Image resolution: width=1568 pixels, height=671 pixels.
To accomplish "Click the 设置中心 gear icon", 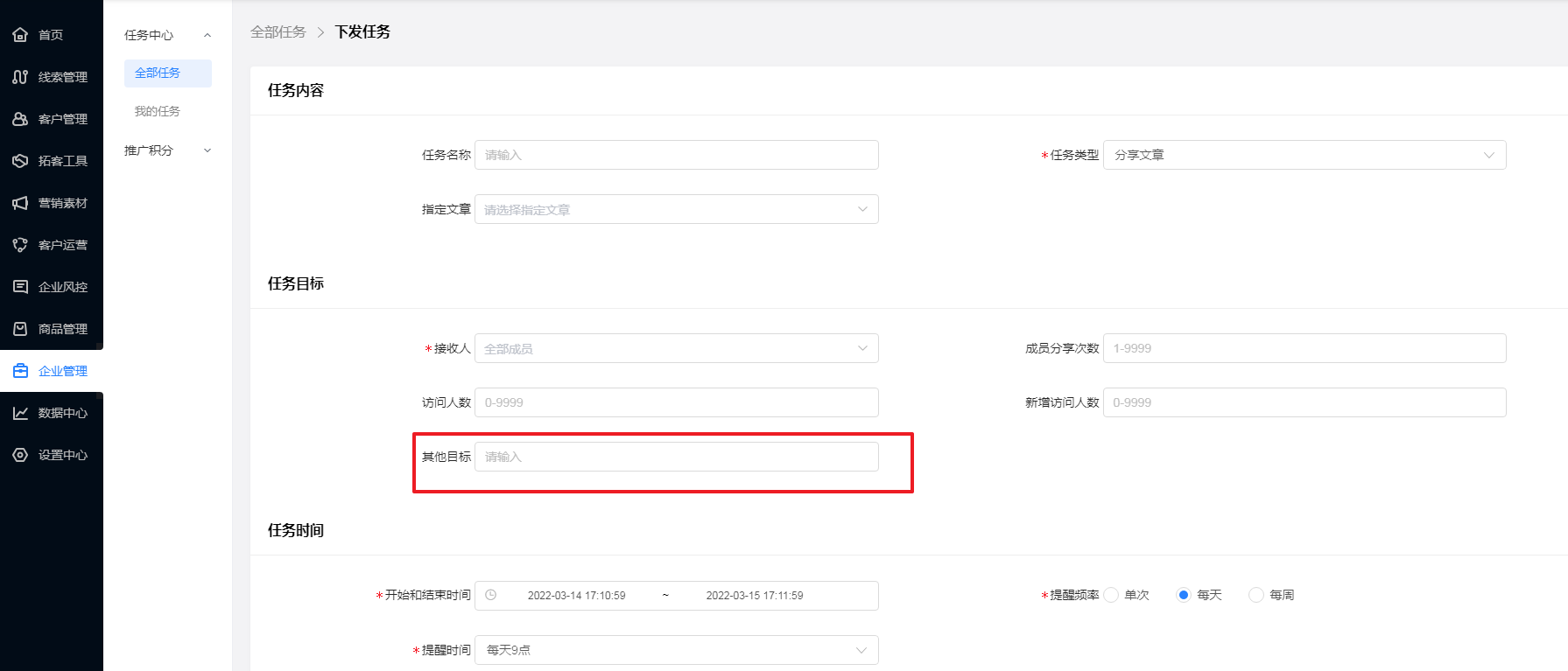I will coord(20,455).
